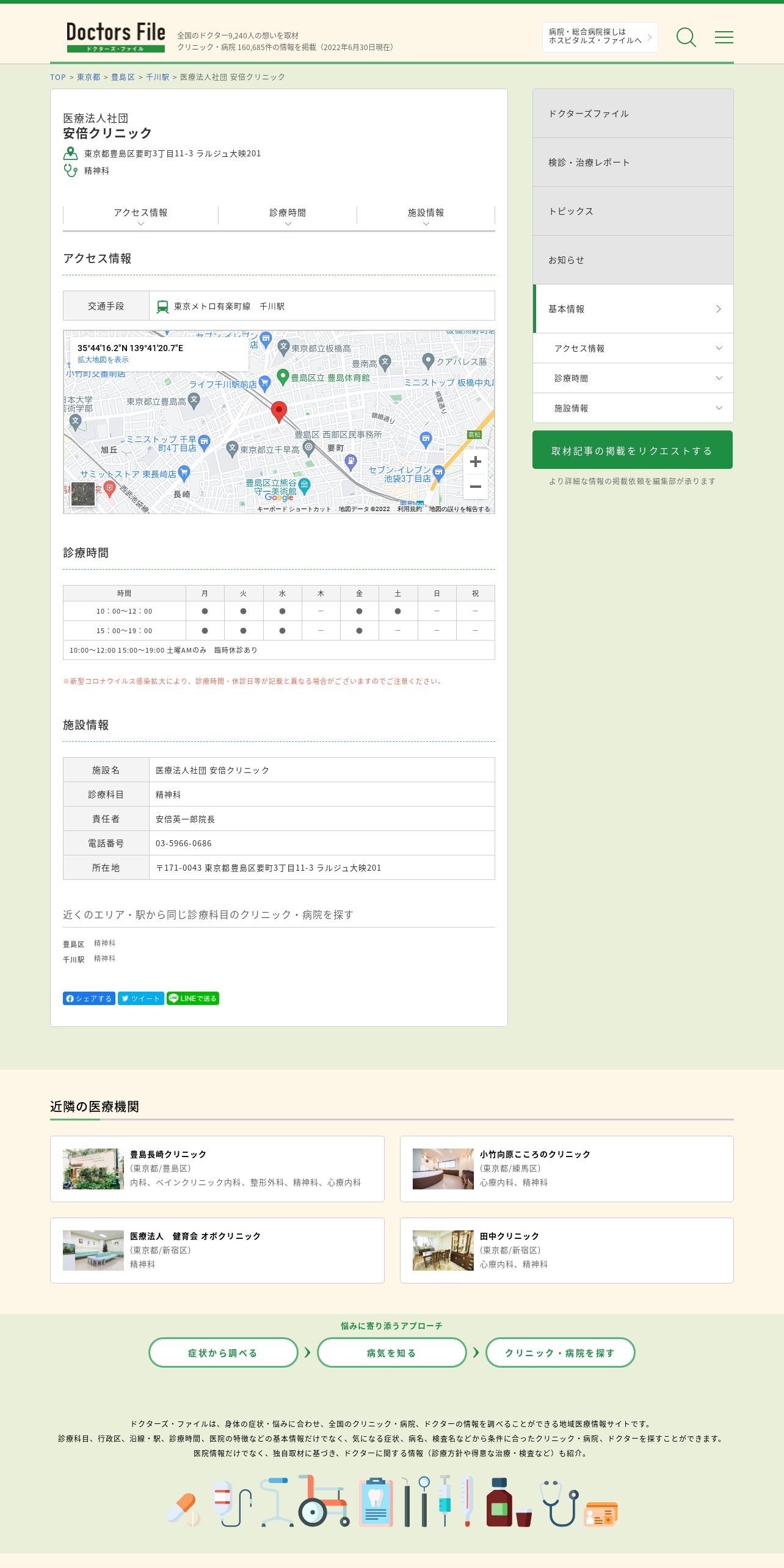Jump to アクセス情報 tab
The height and width of the screenshot is (1568, 784).
(x=140, y=216)
